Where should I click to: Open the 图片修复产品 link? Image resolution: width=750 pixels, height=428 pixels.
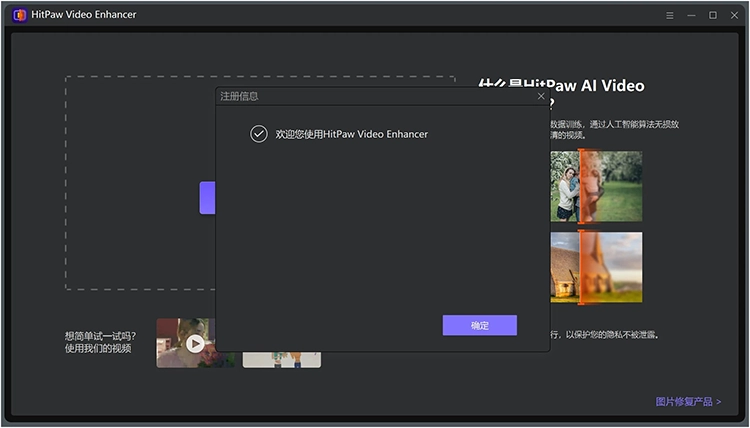[683, 402]
